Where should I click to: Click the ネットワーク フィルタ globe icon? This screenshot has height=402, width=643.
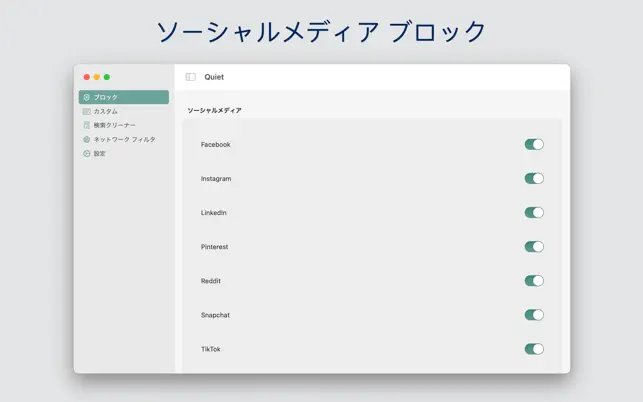(x=87, y=139)
